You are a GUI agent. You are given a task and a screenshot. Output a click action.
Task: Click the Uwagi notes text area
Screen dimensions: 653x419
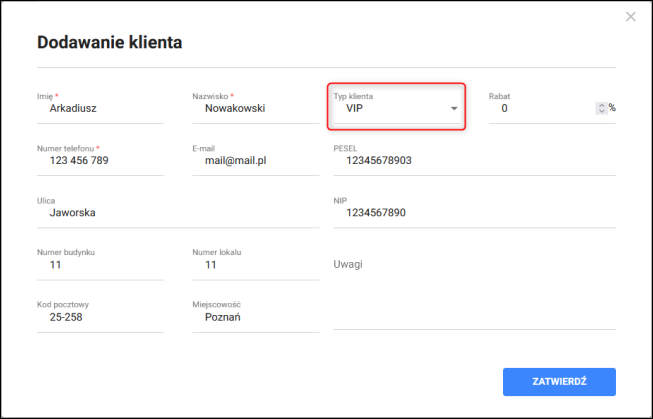[x=474, y=292]
